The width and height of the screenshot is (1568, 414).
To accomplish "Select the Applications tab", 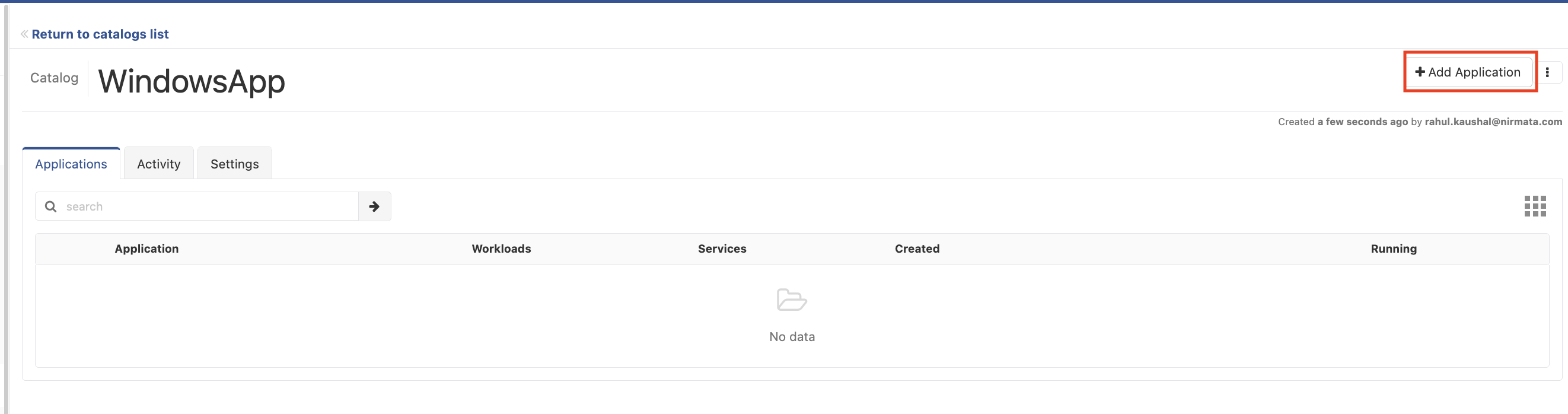I will 71,164.
